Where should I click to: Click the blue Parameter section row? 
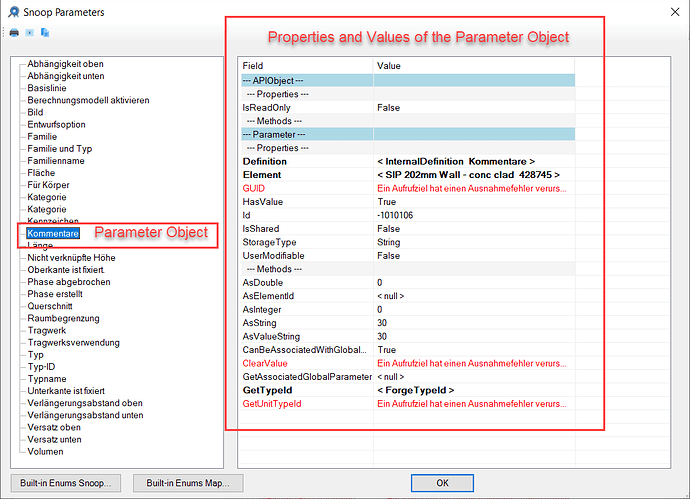(408, 134)
